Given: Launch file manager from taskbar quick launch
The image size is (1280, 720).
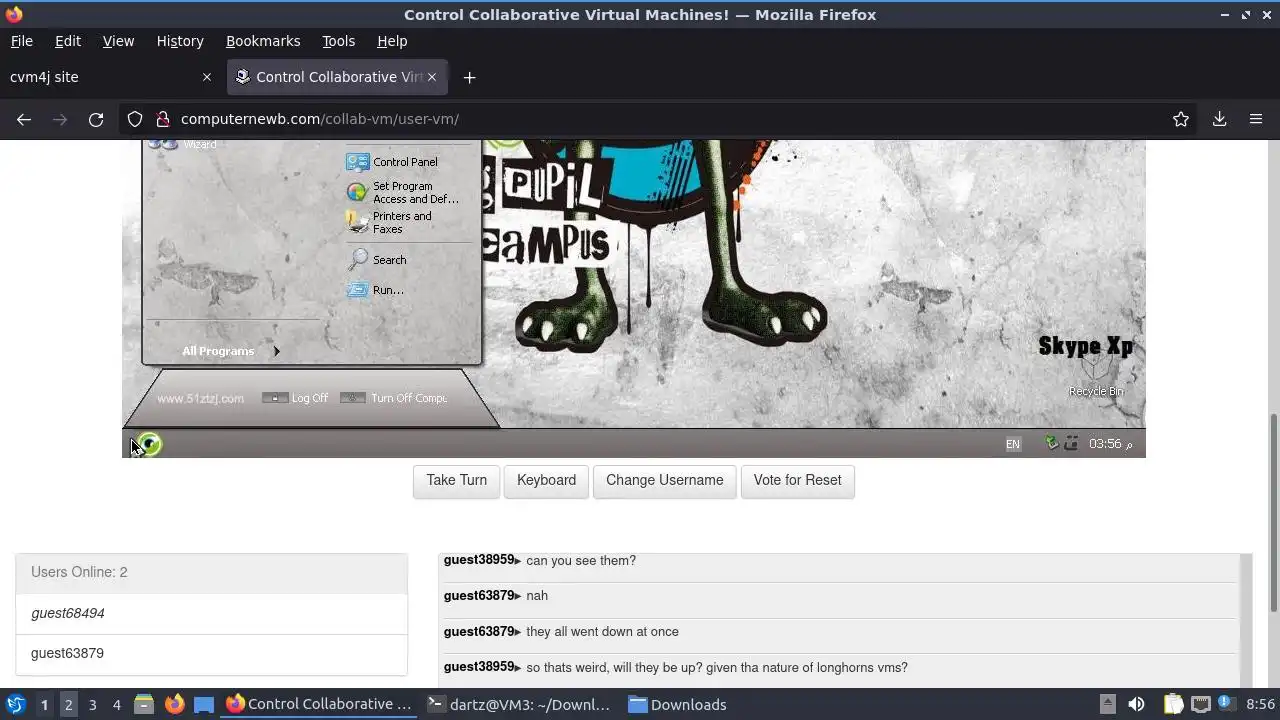Looking at the screenshot, I should coord(144,705).
